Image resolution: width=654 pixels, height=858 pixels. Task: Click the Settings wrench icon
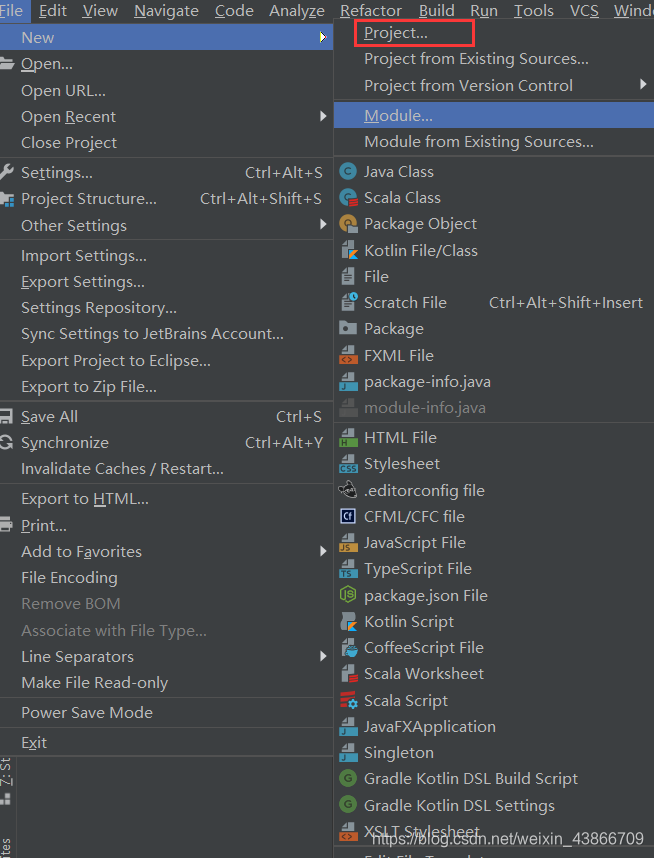[x=7, y=172]
